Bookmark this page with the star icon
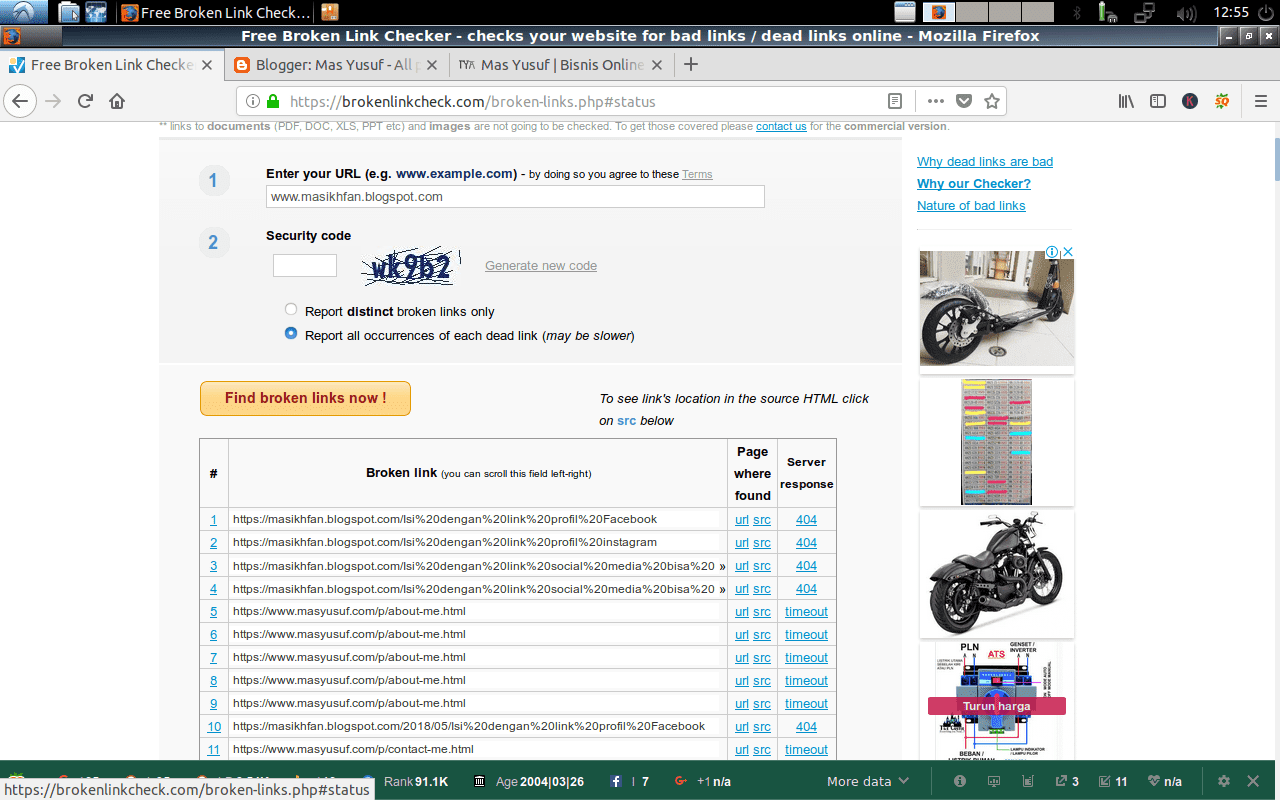1280x800 pixels. click(x=992, y=101)
